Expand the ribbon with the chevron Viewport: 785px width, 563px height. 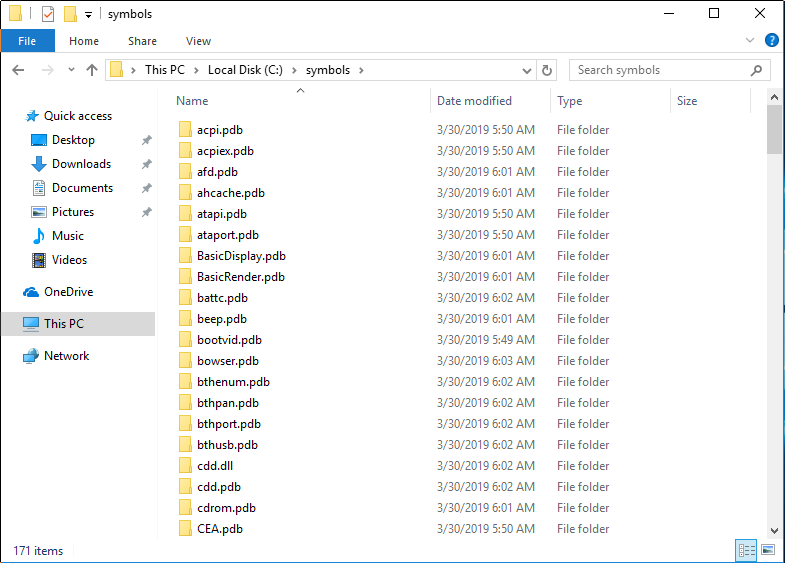pos(750,41)
